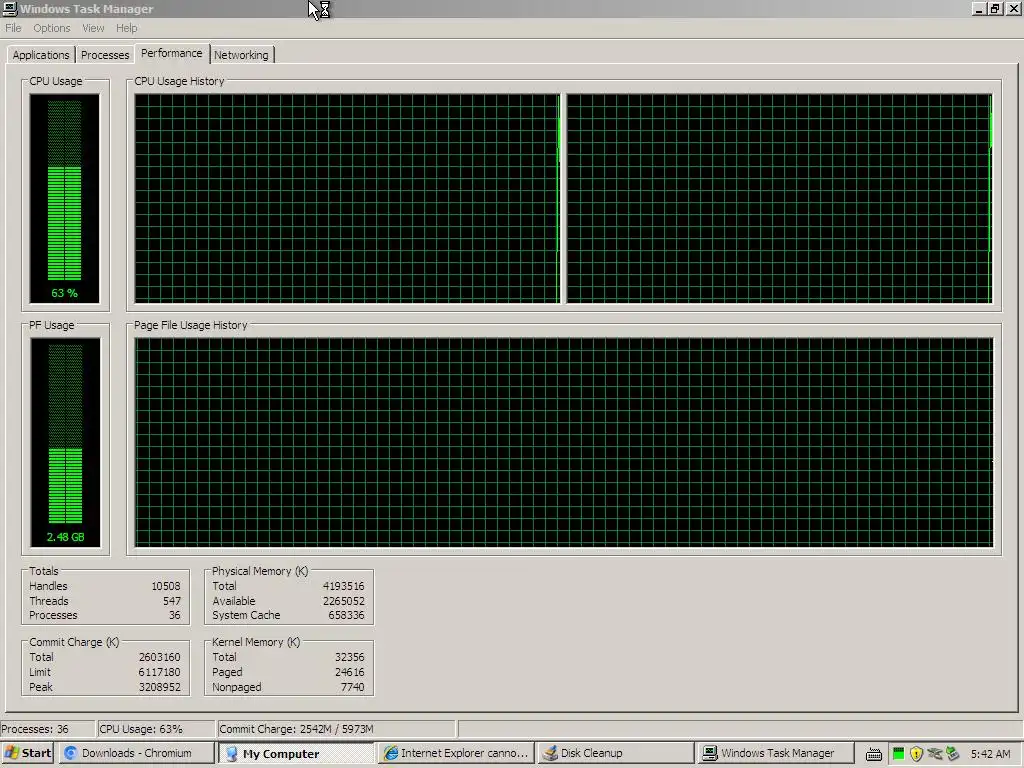1024x768 pixels.
Task: Click the green CPU meter tray icon
Action: coord(899,754)
